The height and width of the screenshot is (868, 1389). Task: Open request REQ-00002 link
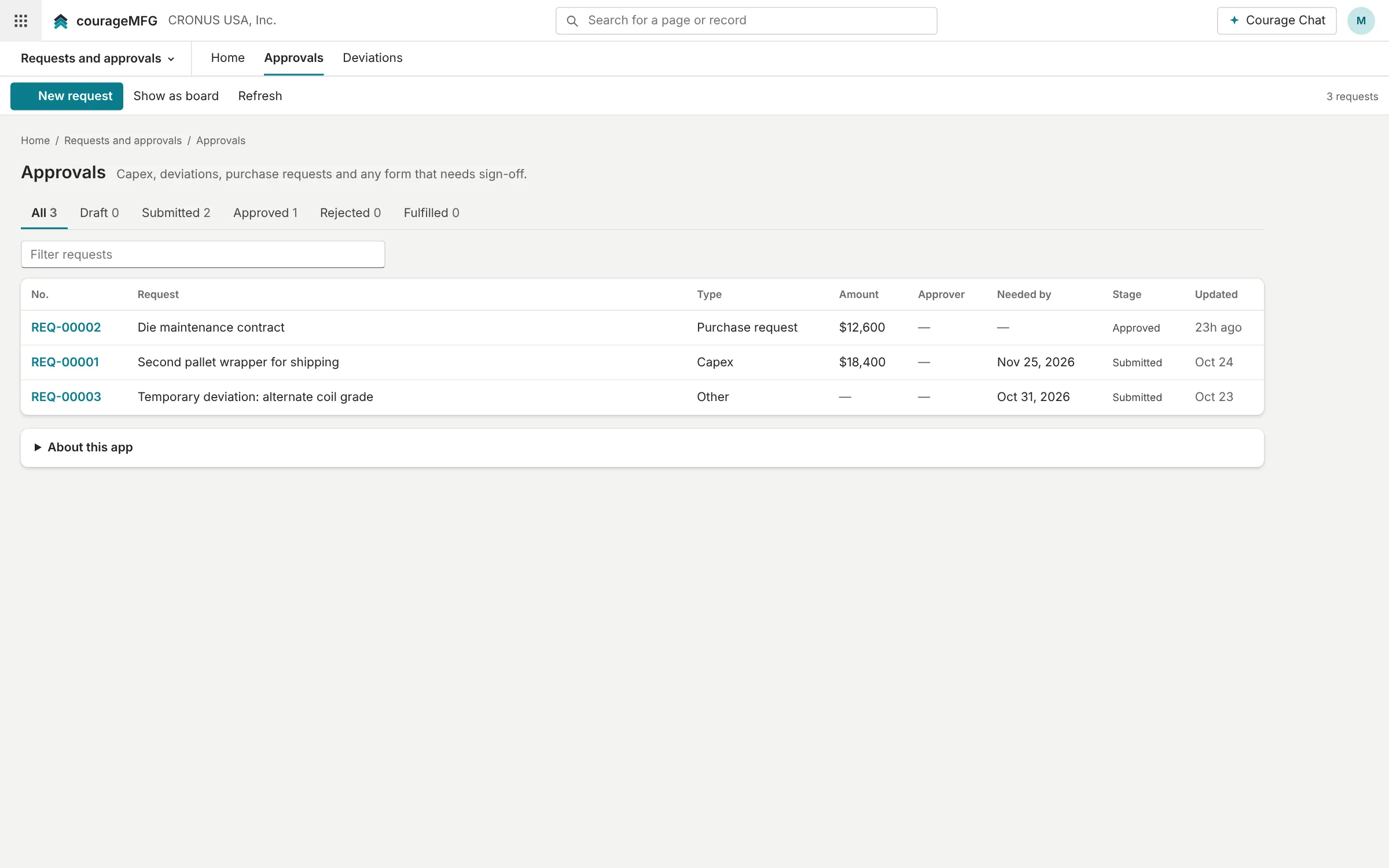click(x=66, y=328)
